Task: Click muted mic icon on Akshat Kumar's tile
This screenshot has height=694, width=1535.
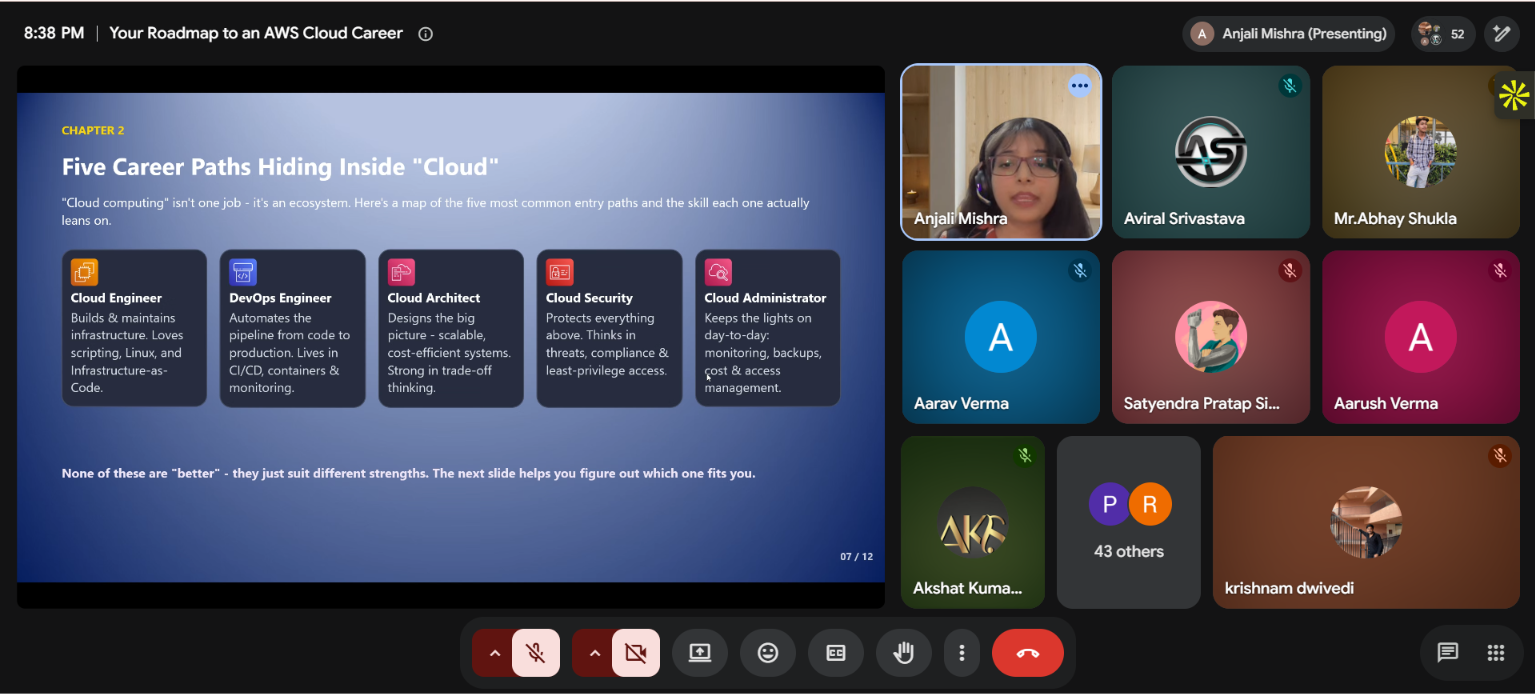Action: click(1024, 456)
